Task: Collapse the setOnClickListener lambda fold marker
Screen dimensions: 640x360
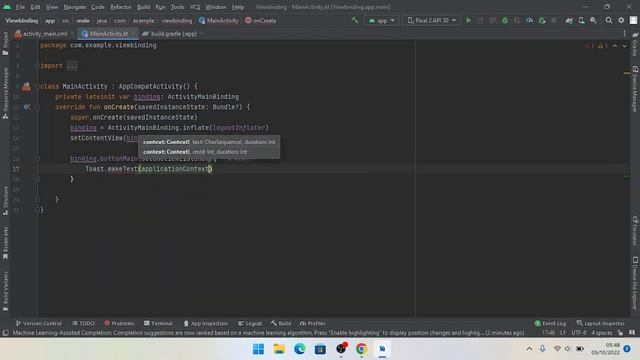Action: (x=37, y=158)
